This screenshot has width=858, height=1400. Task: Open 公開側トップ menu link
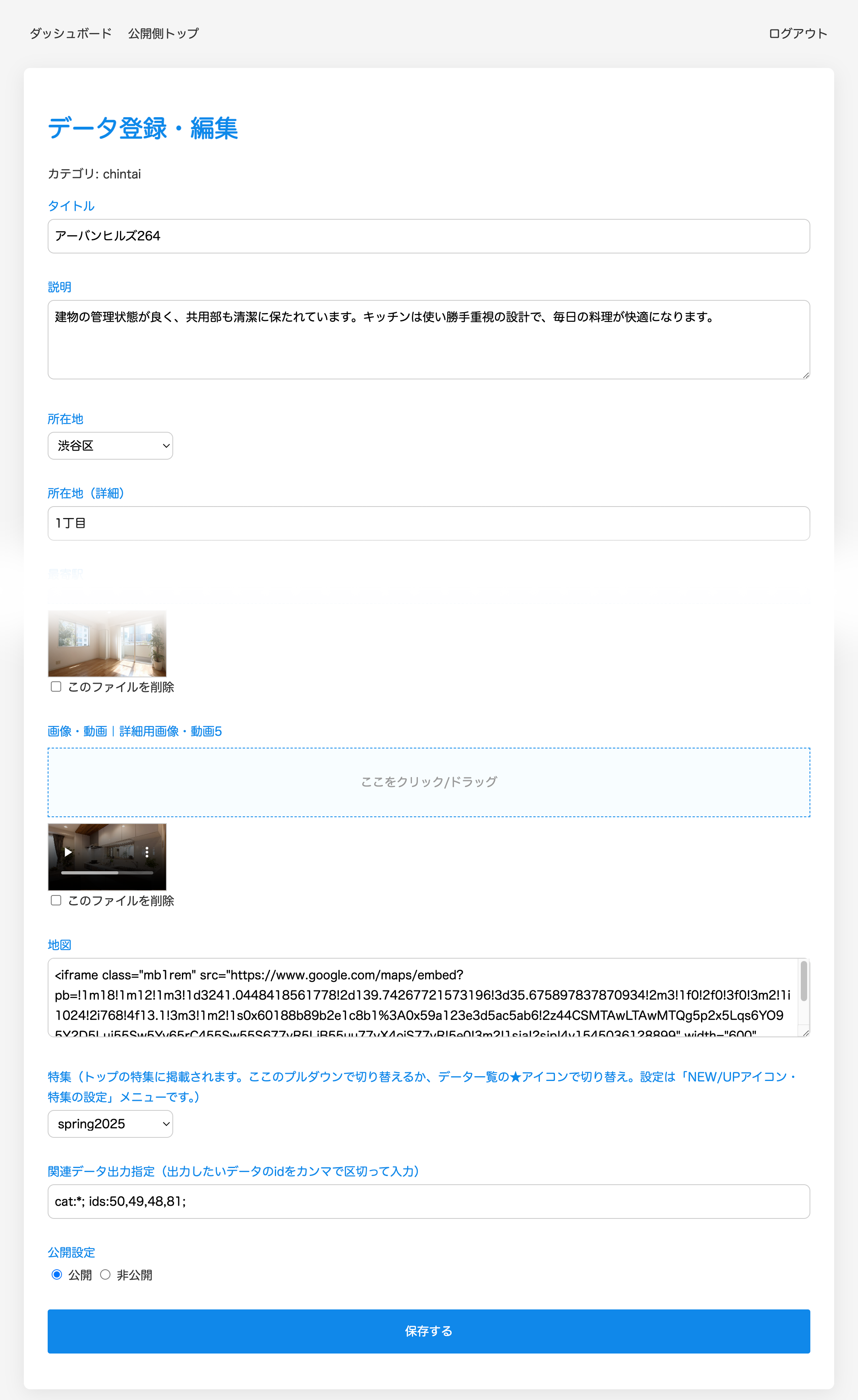point(163,33)
